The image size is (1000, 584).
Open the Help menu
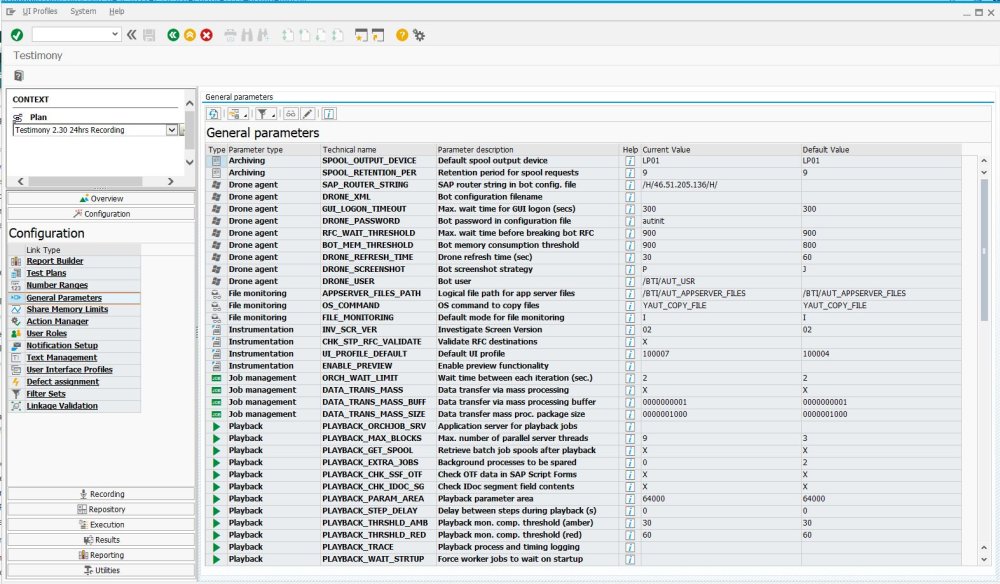[117, 11]
